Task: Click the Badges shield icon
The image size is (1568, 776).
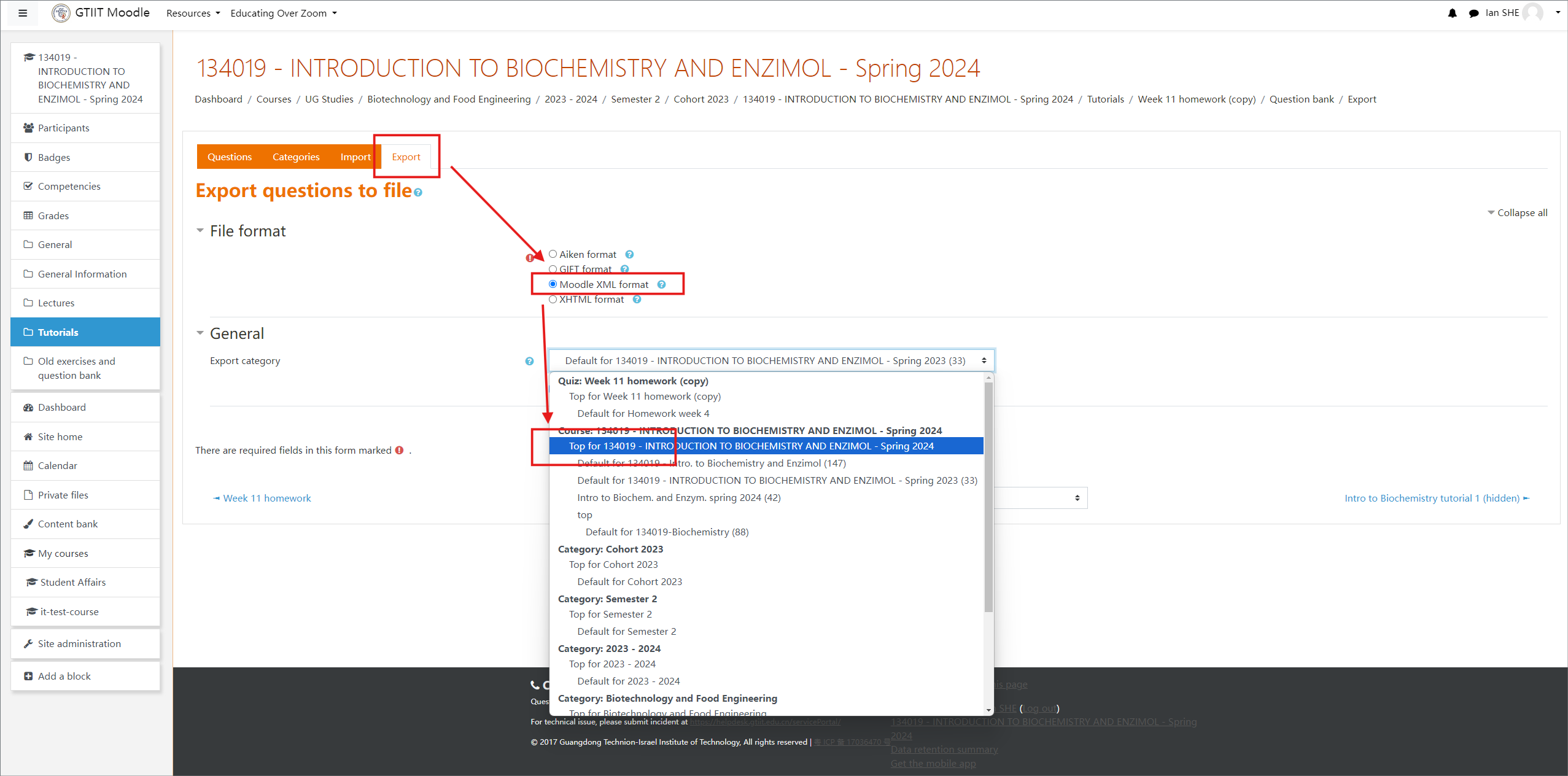Action: coord(28,157)
